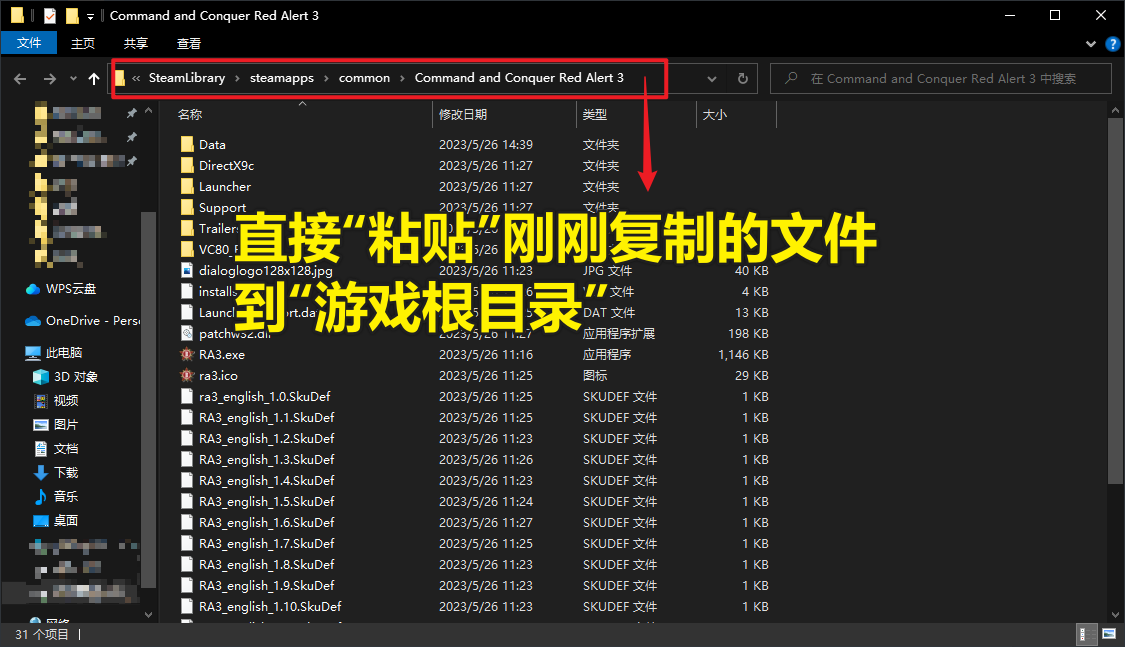The height and width of the screenshot is (647, 1125).
Task: Select the Launcher folder icon
Action: (x=187, y=186)
